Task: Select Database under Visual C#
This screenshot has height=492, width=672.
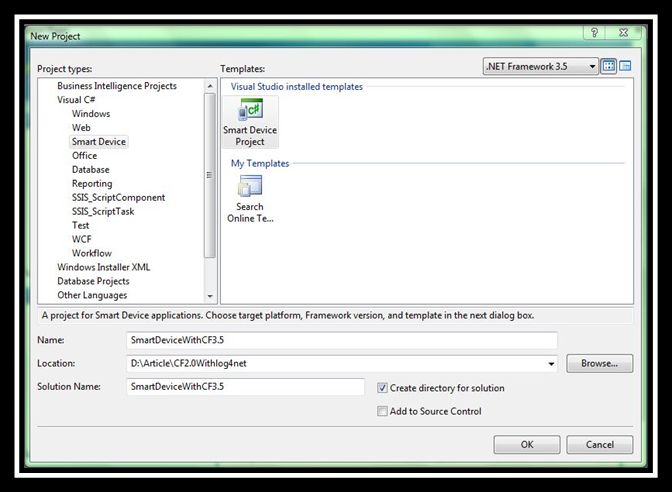Action: pyautogui.click(x=90, y=170)
